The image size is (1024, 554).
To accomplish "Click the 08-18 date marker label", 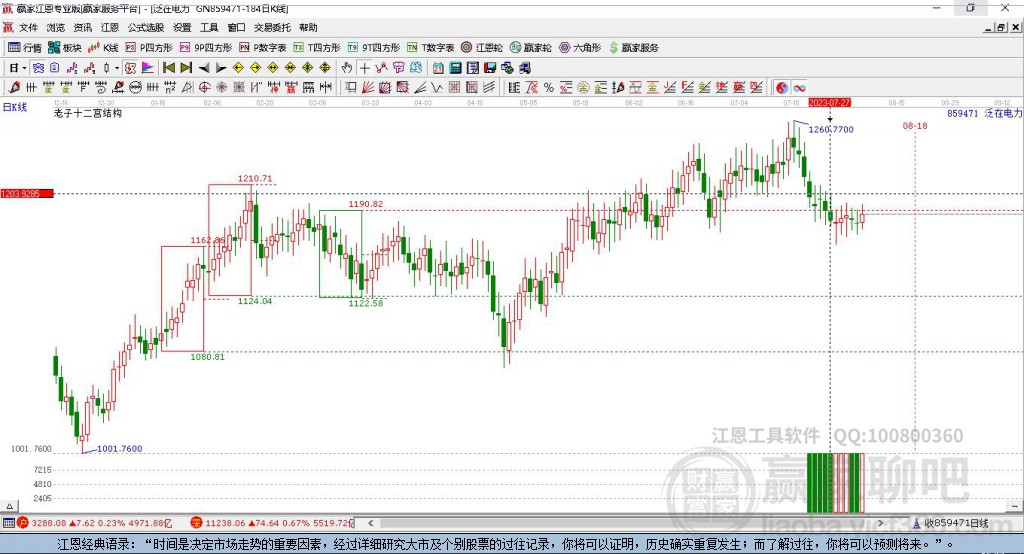I will [x=915, y=125].
